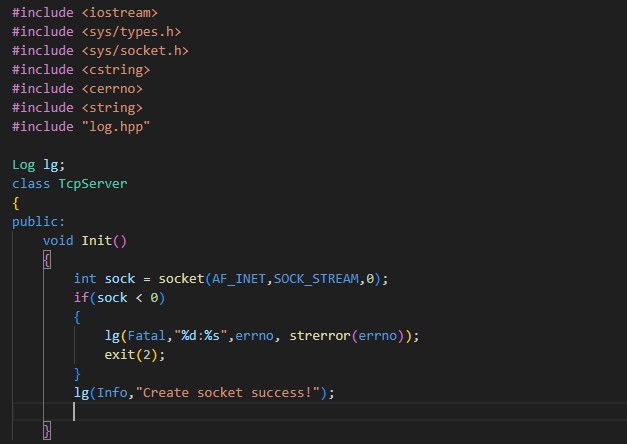Click the opening brace after class TcpServer
This screenshot has width=627, height=444.
pyautogui.click(x=16, y=203)
